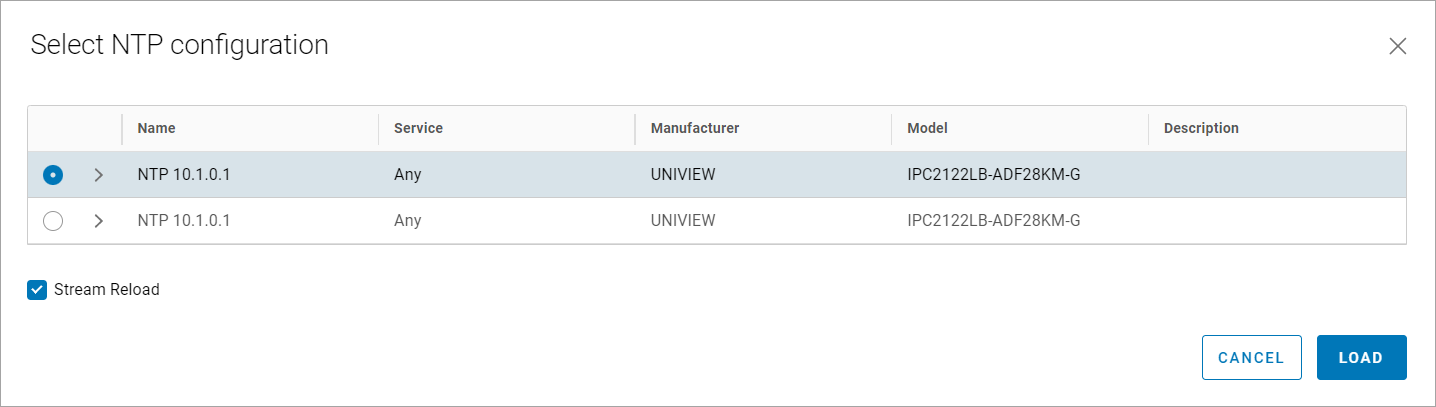Select the first NTP 10.1.0.1 radio button
Screen dimensions: 1436x407
(53, 175)
